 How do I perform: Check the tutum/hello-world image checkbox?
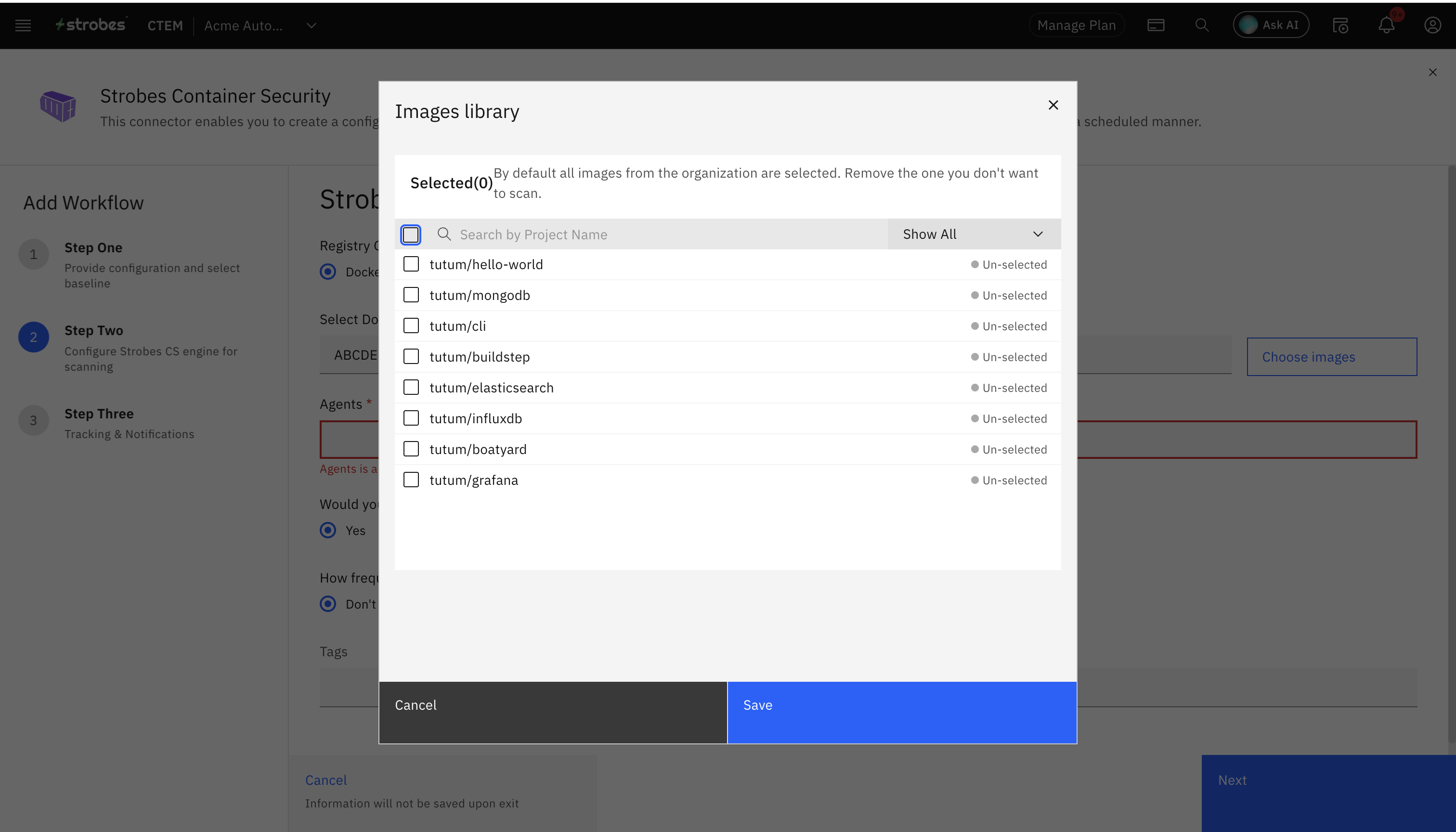(x=411, y=264)
